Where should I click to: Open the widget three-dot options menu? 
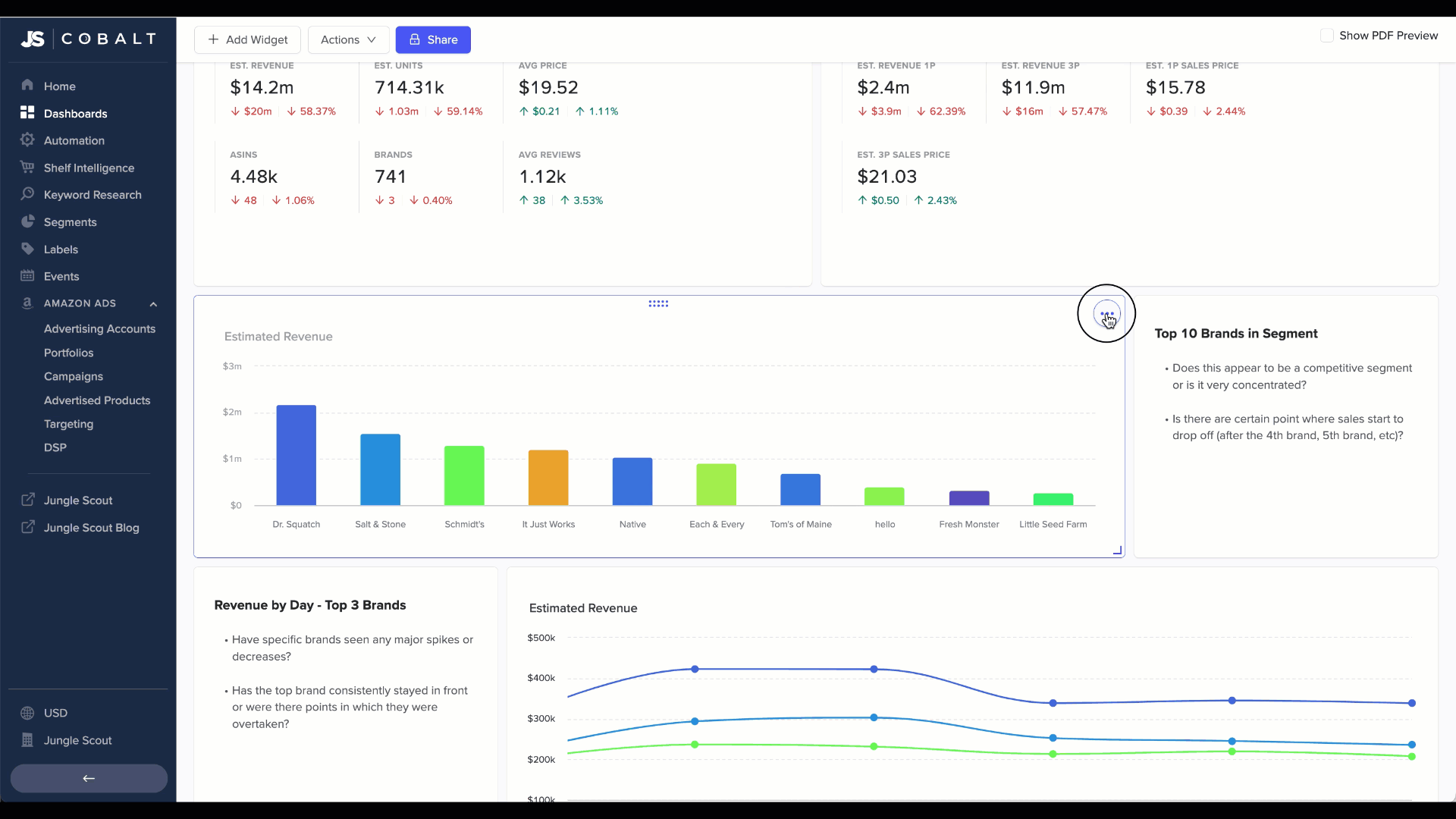(1106, 313)
